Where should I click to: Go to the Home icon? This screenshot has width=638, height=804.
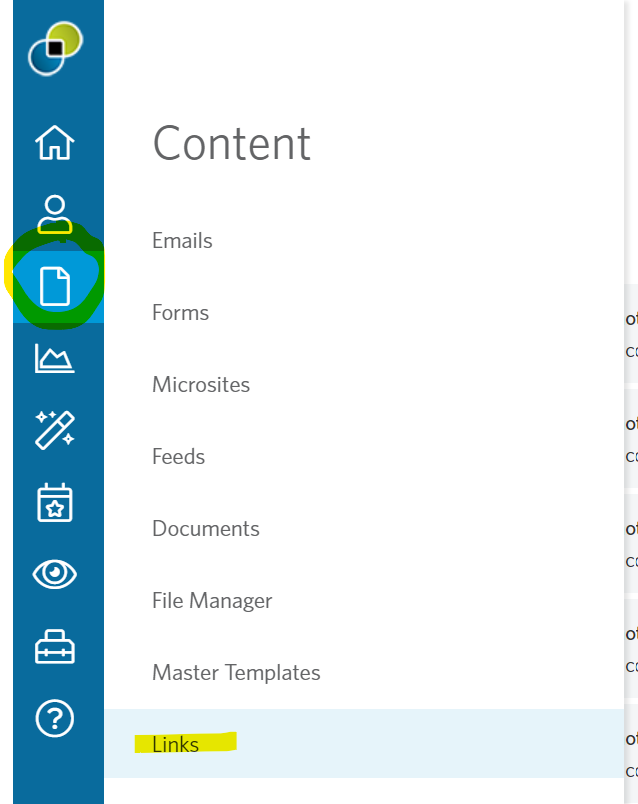(55, 143)
